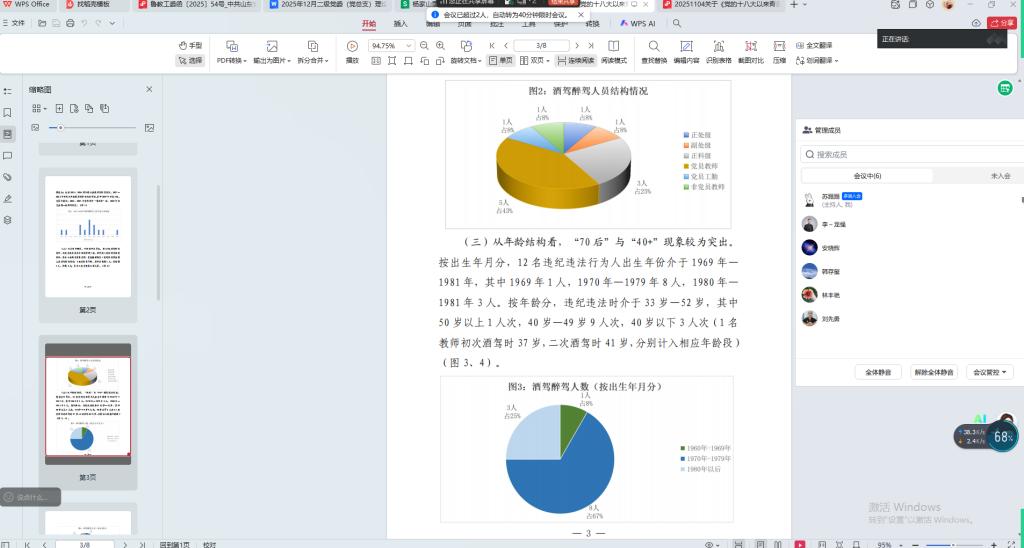The image size is (1024, 548).
Task: Zoom in with the plus magnifier
Action: [x=441, y=46]
